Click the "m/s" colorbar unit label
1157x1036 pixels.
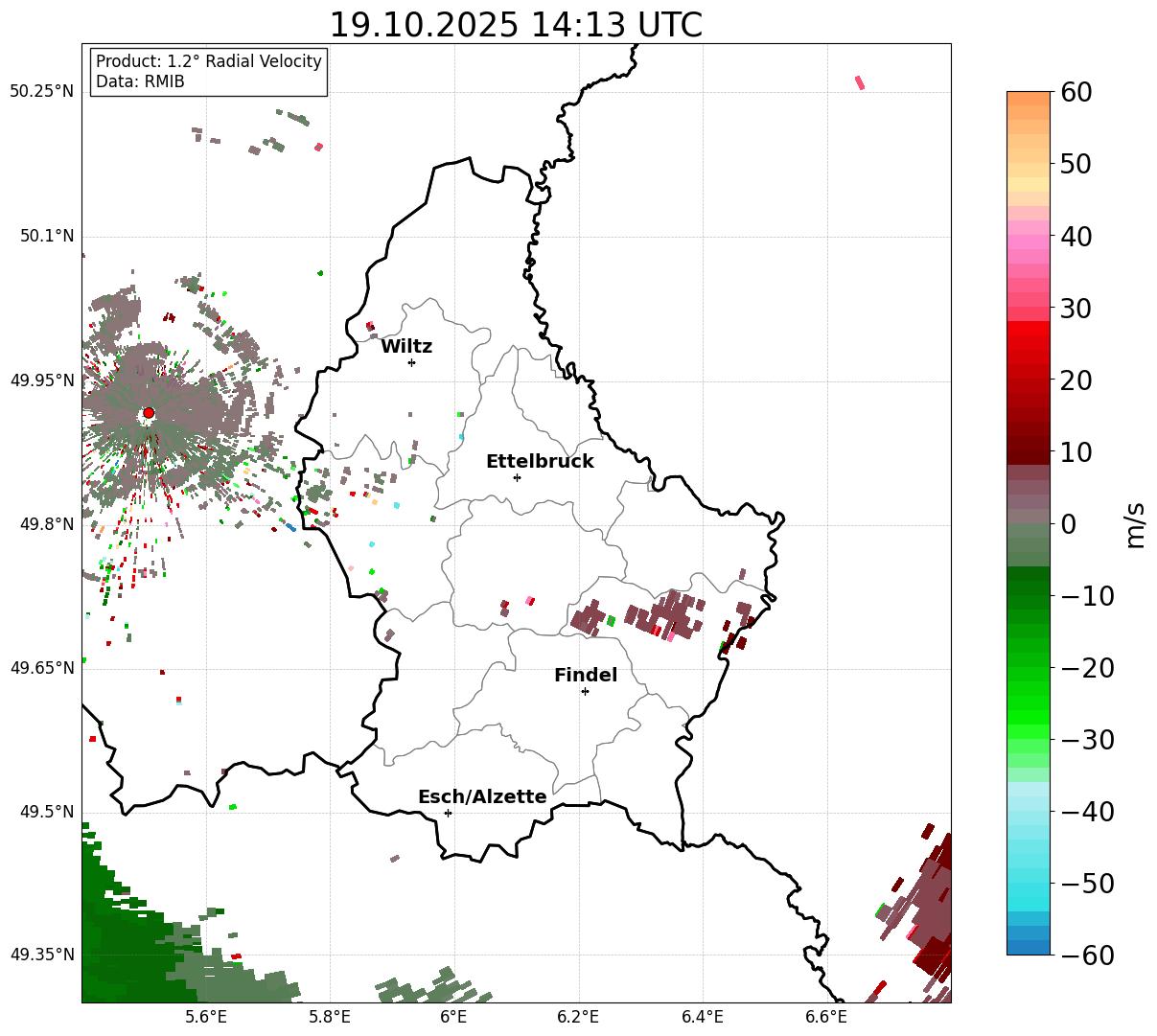coord(1135,524)
